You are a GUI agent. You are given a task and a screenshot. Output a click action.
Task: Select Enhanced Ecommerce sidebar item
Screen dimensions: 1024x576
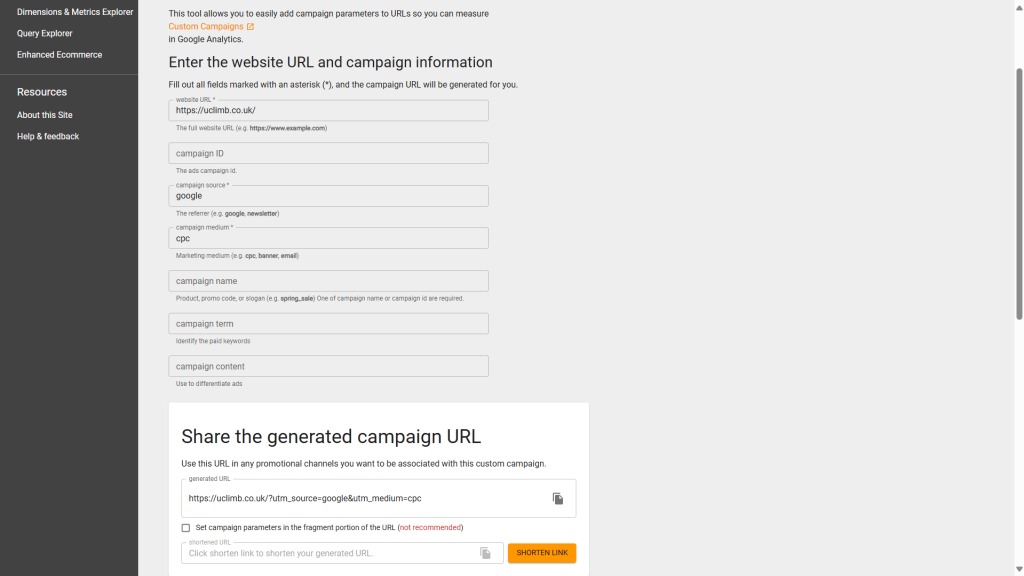click(60, 55)
